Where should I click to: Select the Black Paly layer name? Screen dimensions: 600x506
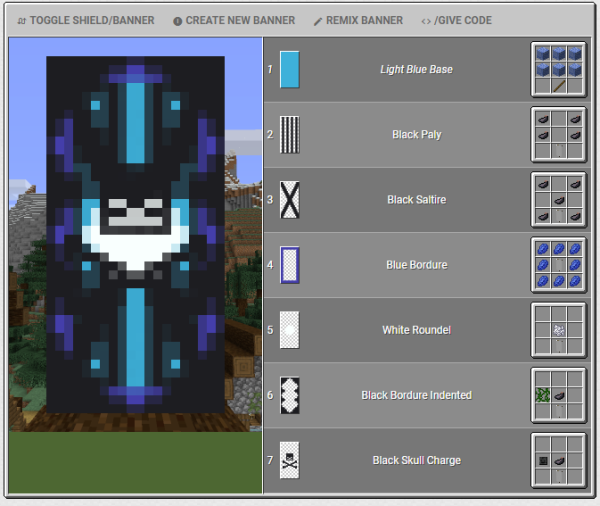(416, 135)
